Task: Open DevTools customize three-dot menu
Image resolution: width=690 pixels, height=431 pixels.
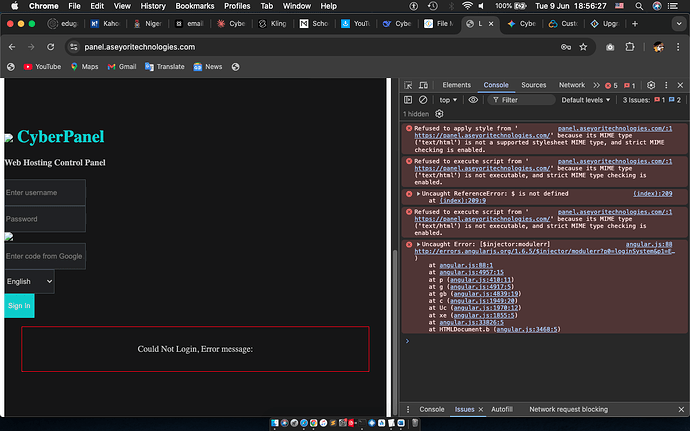Action: click(666, 85)
